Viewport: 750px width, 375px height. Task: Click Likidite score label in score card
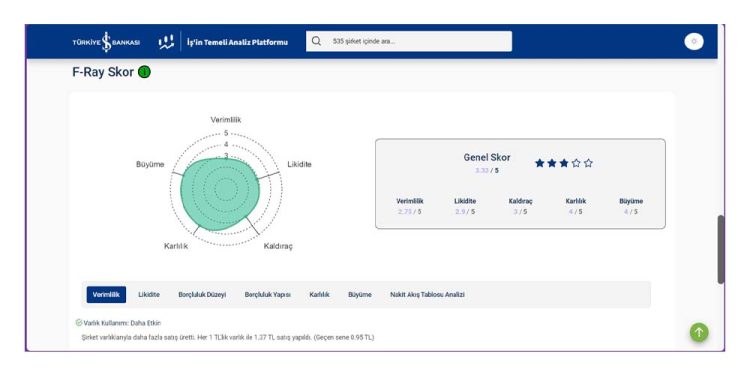point(465,201)
